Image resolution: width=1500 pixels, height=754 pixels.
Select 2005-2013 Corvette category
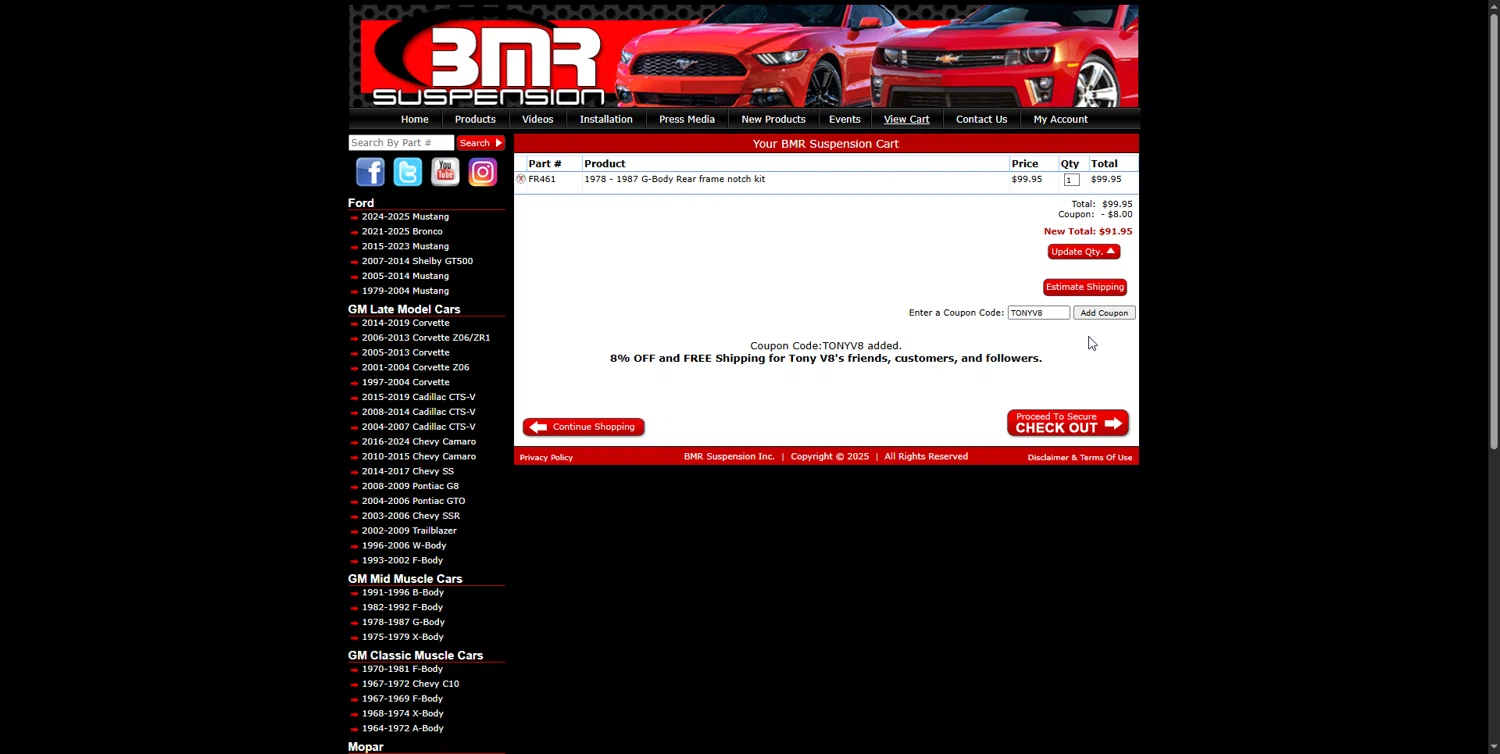[x=405, y=353]
